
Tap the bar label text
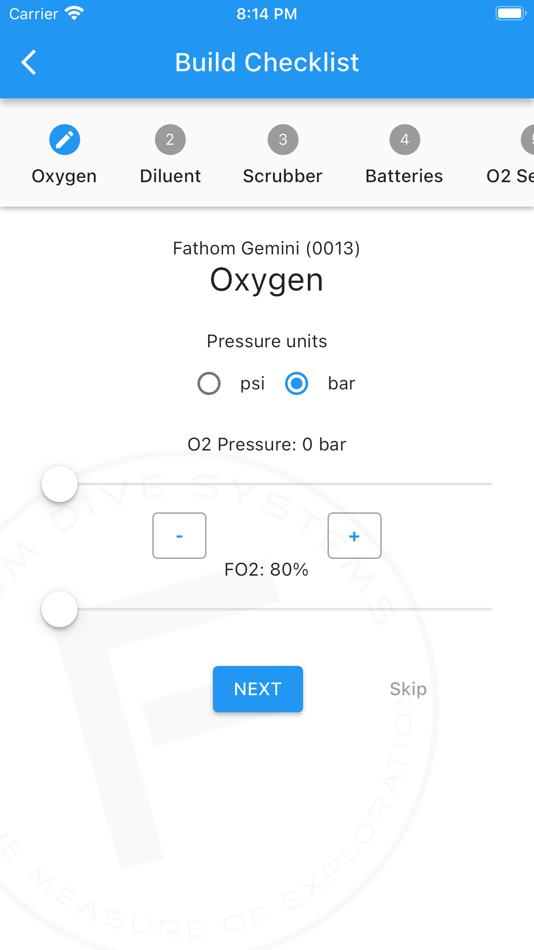[x=341, y=384]
